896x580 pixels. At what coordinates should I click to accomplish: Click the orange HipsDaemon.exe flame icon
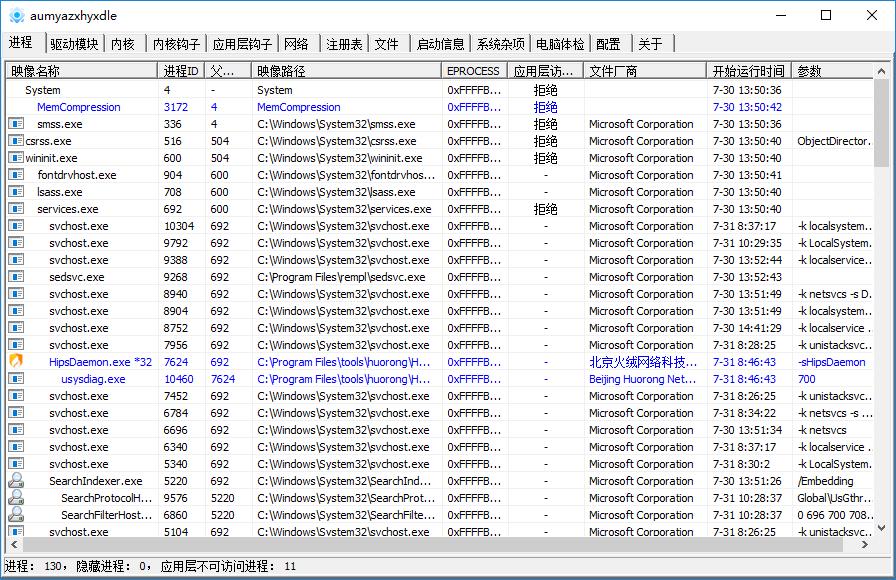coord(16,362)
